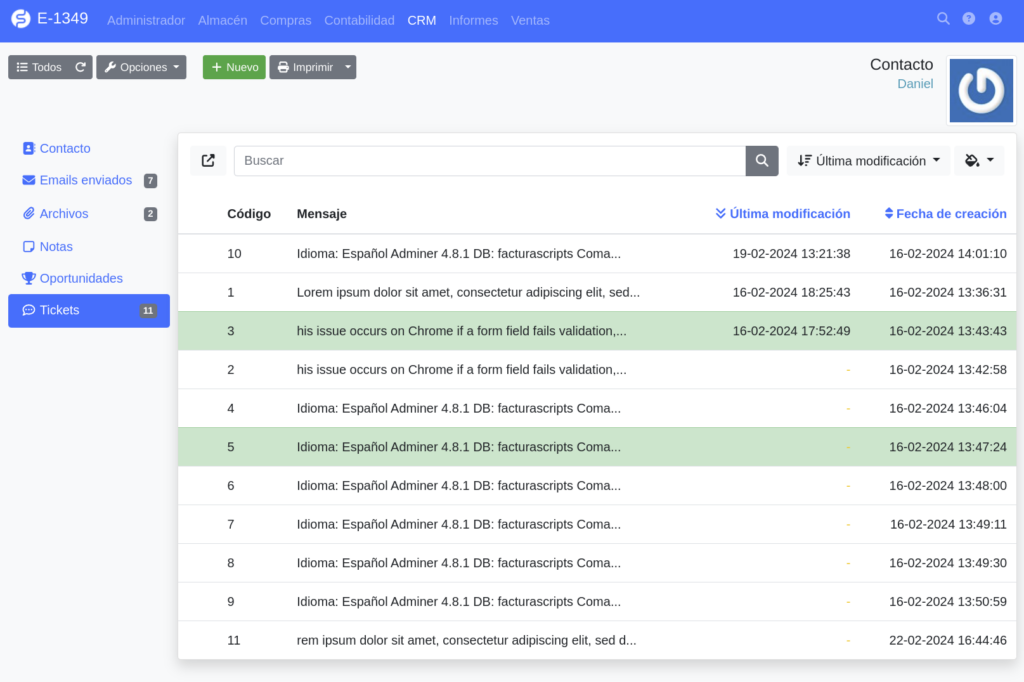Open the Imprimir dropdown arrow
The image size is (1024, 682).
pos(347,67)
